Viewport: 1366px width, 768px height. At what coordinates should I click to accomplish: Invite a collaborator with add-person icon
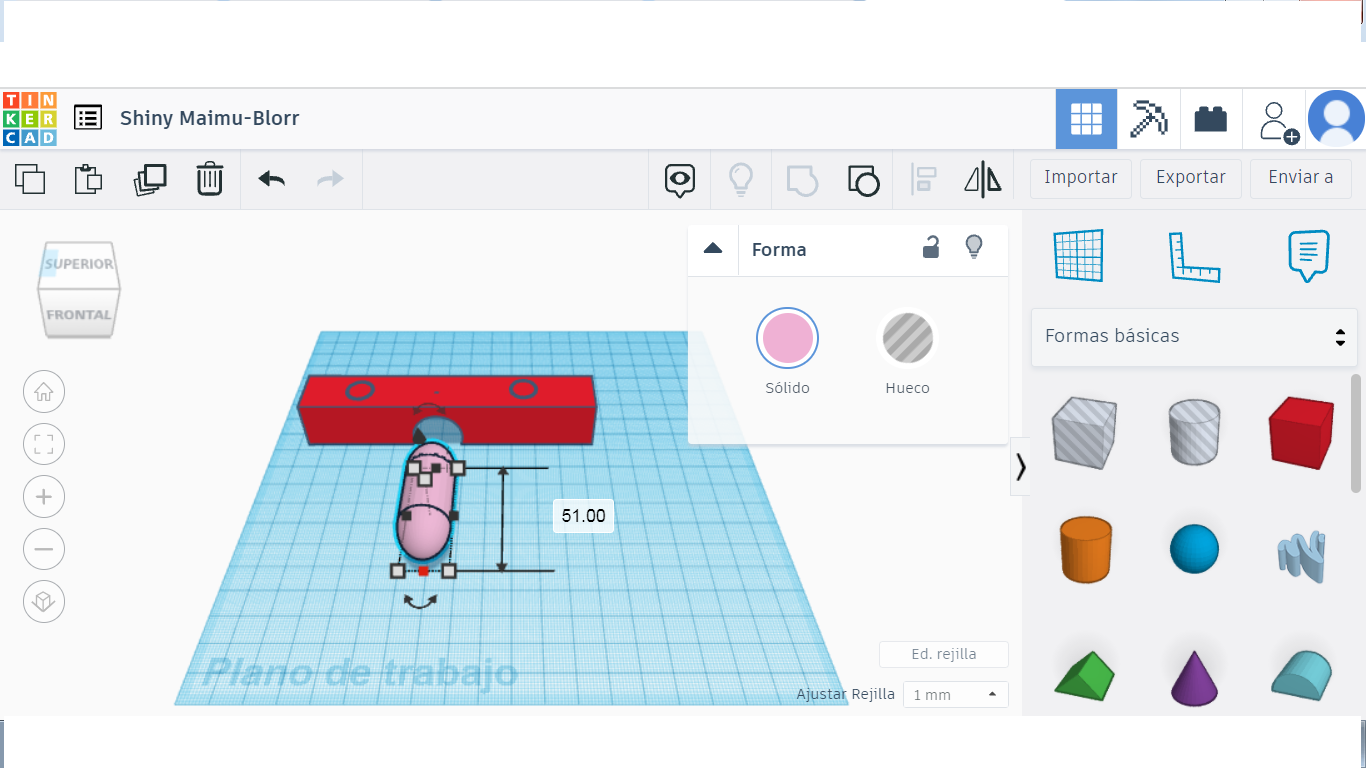1277,121
